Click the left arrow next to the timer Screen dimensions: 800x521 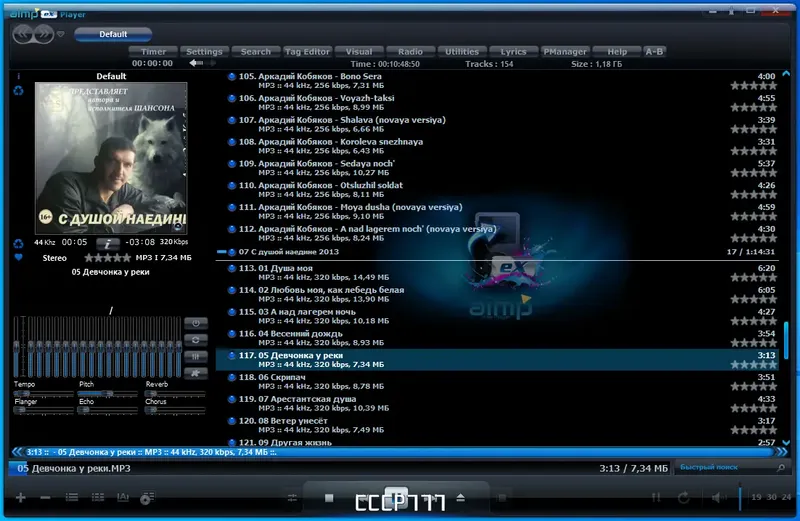[x=196, y=63]
